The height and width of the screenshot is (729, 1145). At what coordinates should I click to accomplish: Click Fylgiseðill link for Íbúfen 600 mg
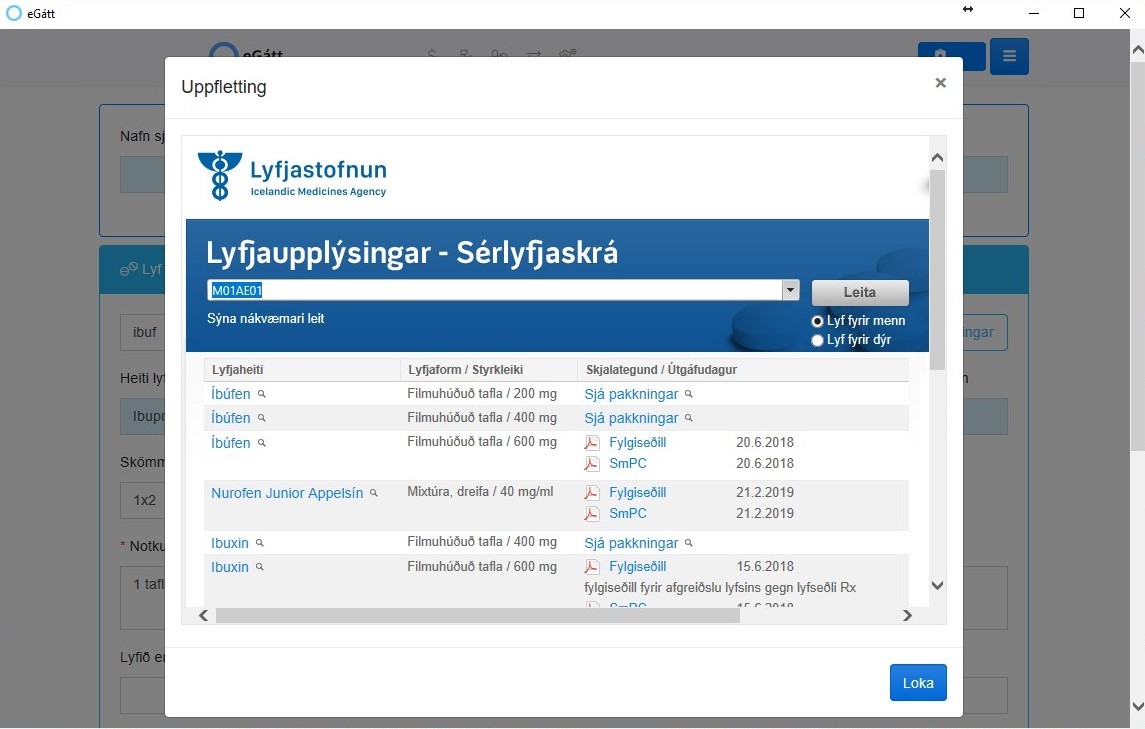click(637, 443)
